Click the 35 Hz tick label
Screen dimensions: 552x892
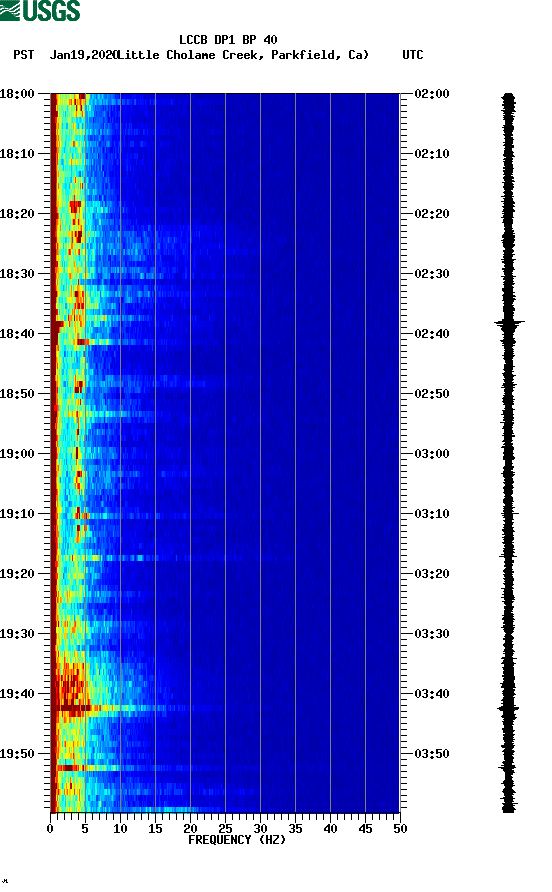point(295,829)
